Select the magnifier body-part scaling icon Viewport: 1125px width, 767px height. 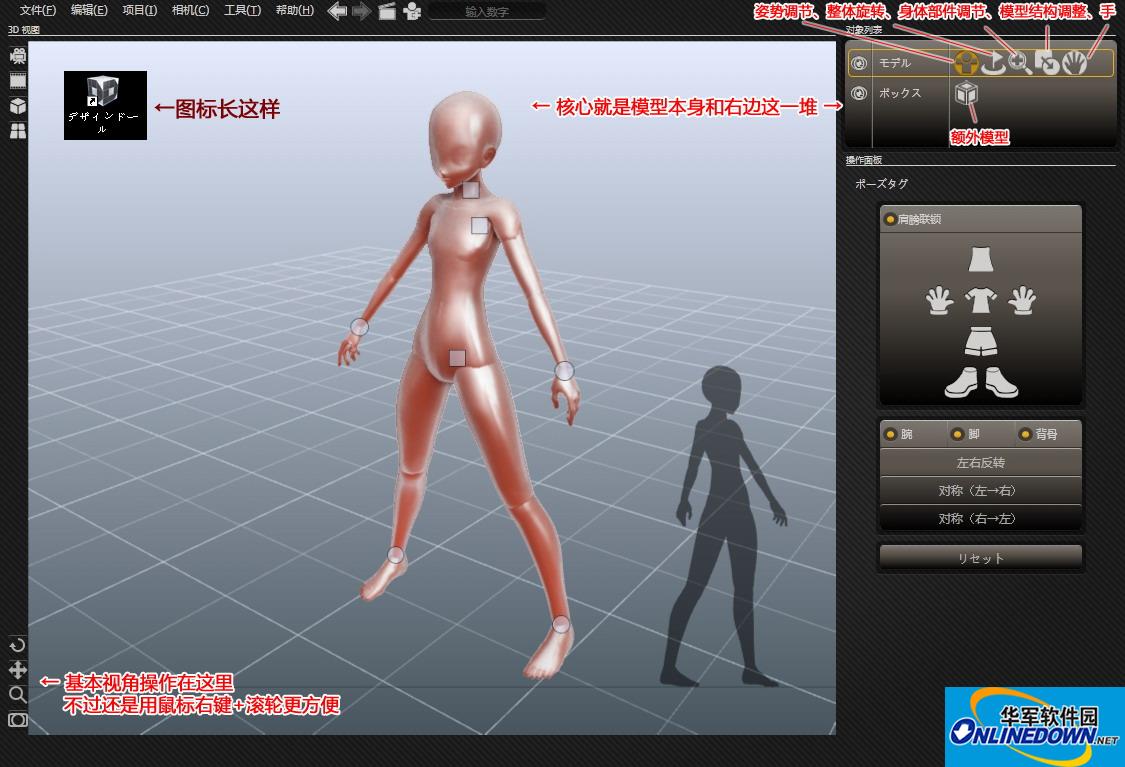pos(1020,64)
